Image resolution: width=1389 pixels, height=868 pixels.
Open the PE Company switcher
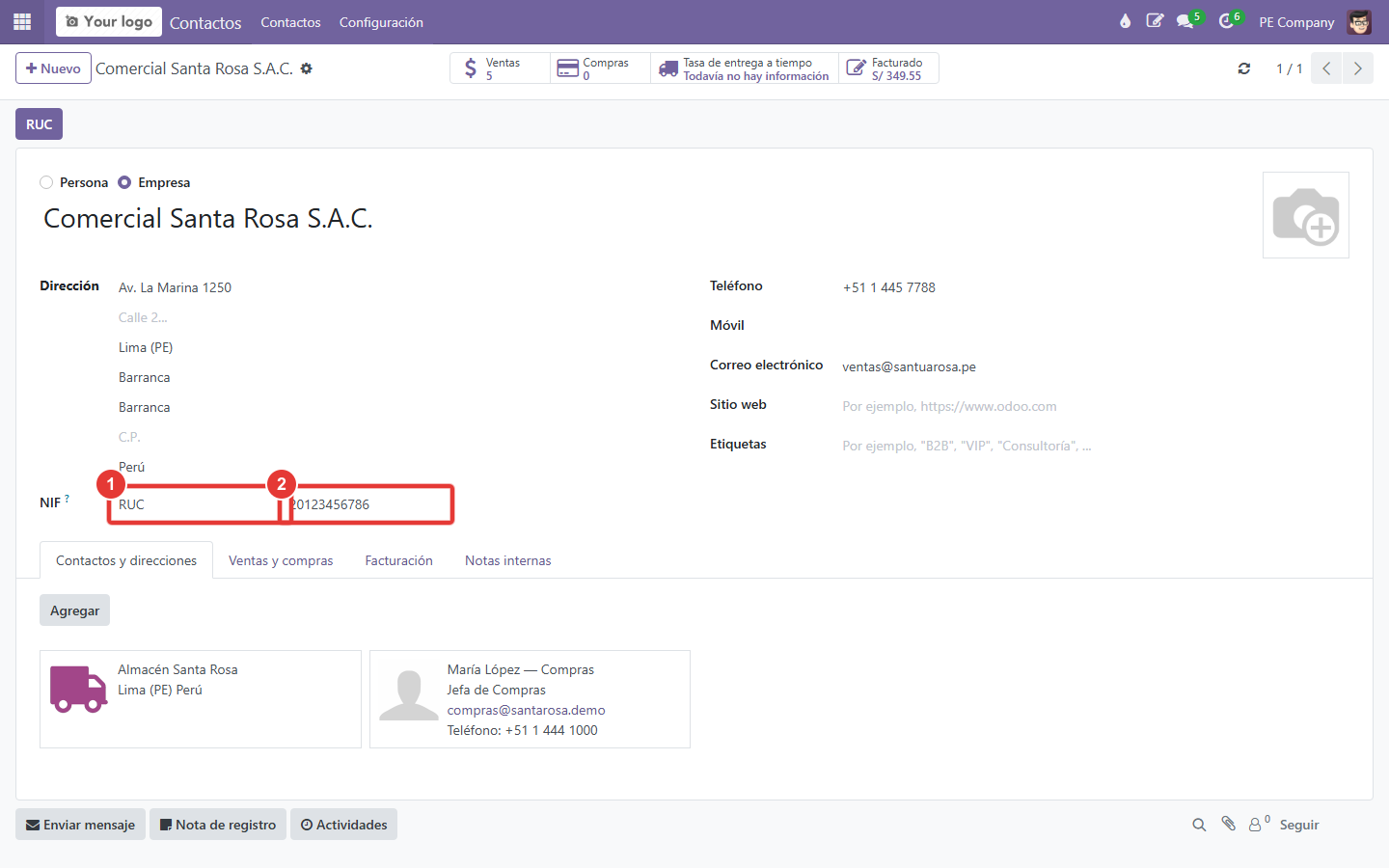[1296, 22]
